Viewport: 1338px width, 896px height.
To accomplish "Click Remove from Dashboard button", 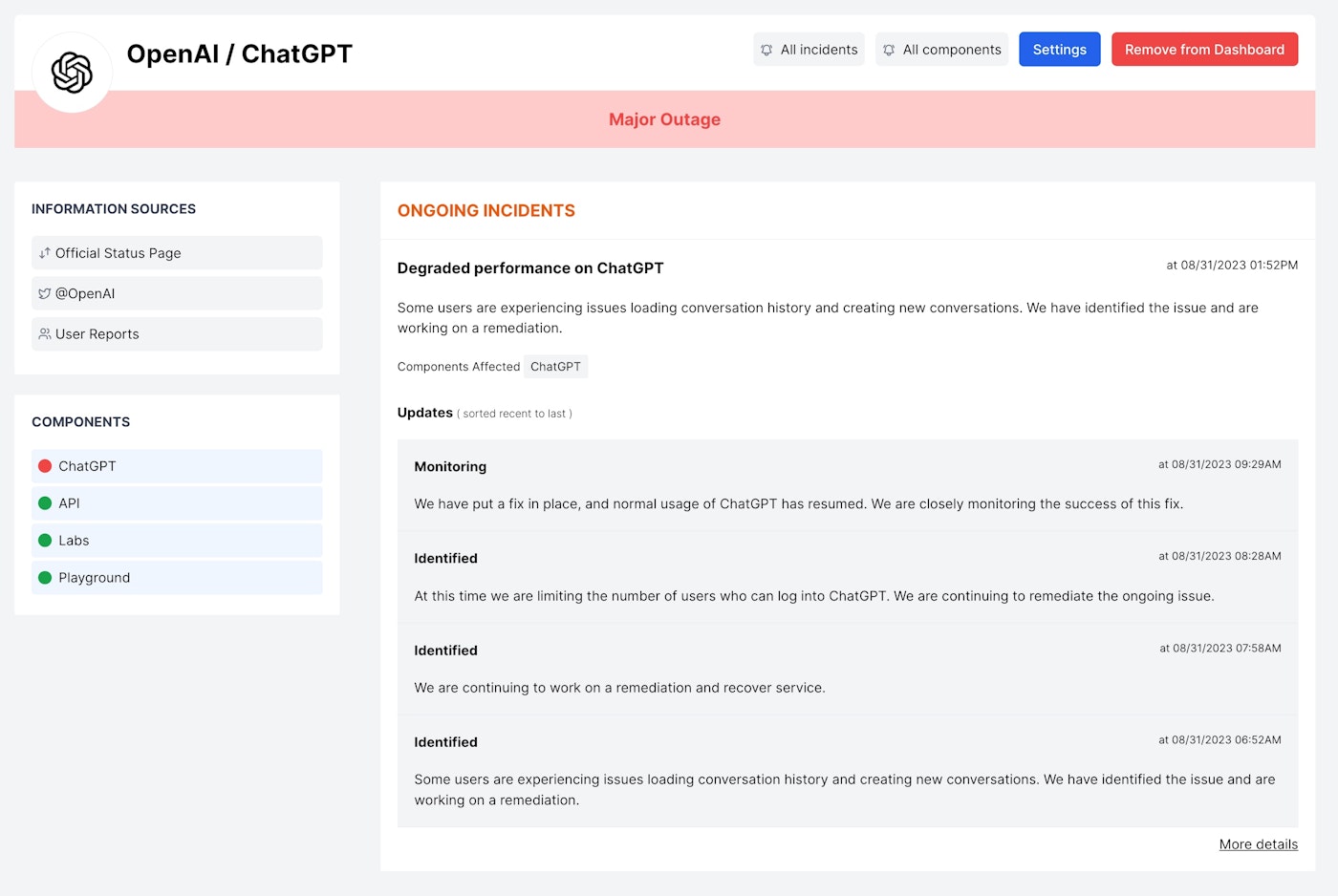I will point(1204,50).
